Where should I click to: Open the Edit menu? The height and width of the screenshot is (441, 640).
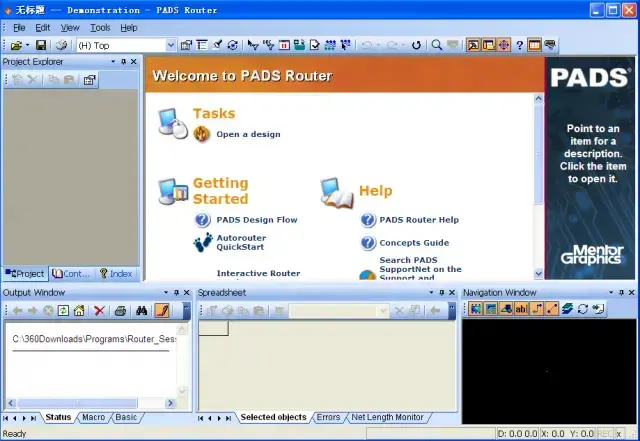click(x=42, y=28)
